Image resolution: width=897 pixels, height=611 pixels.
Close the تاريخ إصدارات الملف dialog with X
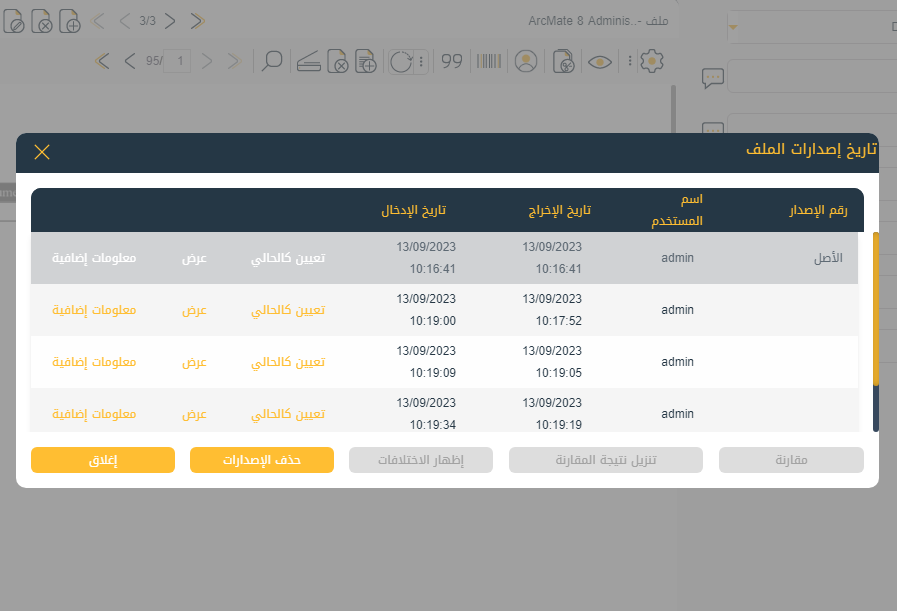42,152
